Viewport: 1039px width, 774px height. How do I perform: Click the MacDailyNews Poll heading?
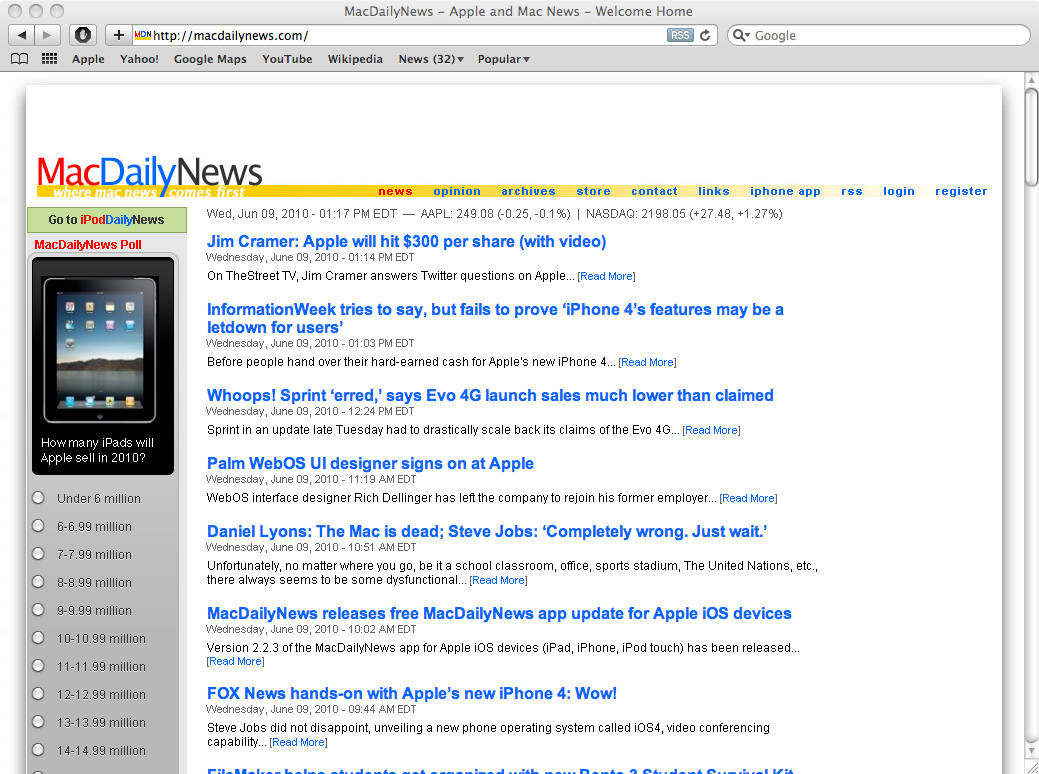click(x=87, y=245)
